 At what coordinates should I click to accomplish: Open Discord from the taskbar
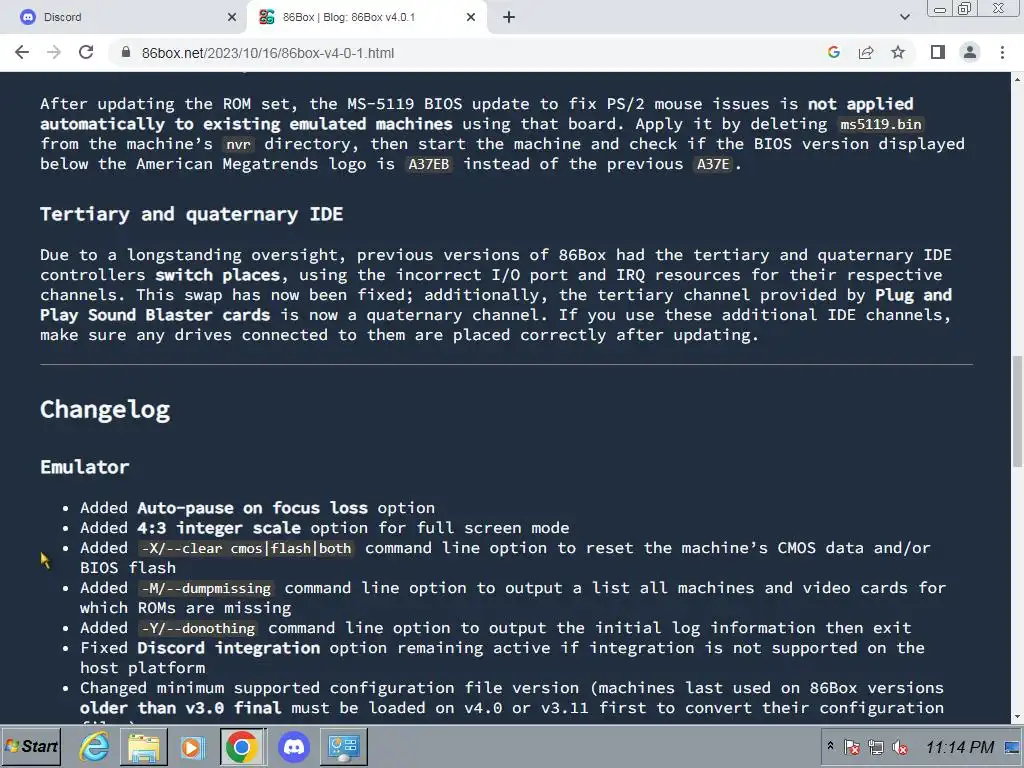pyautogui.click(x=294, y=746)
